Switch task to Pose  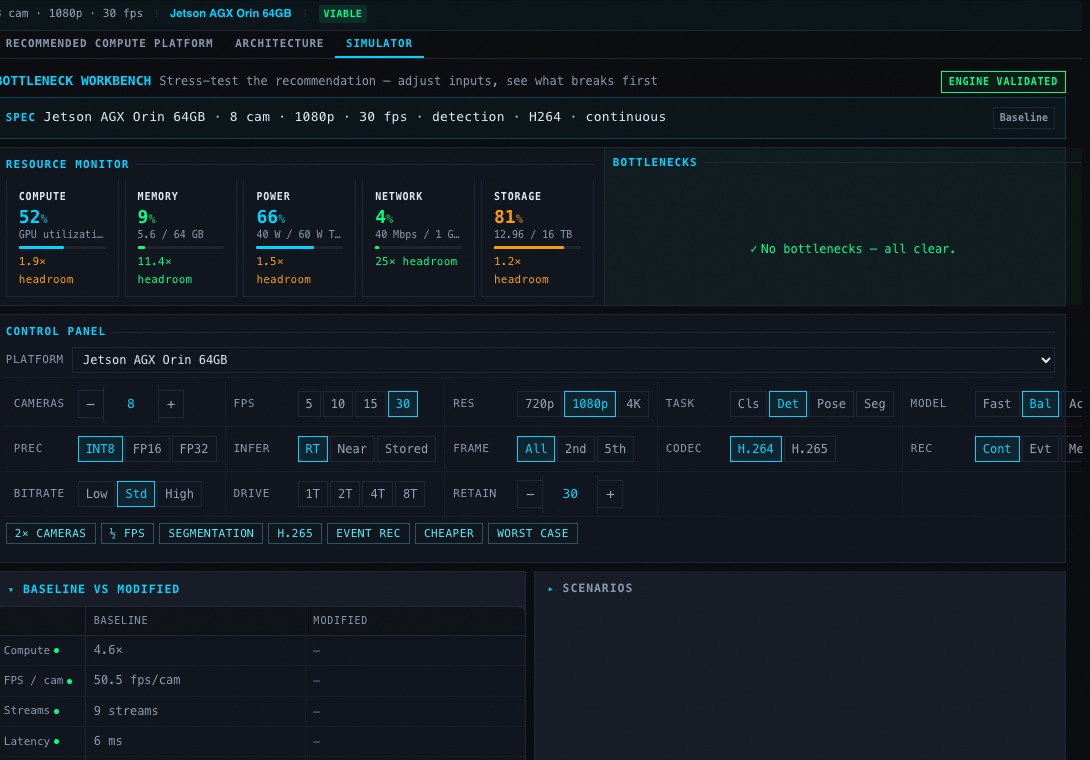point(831,403)
